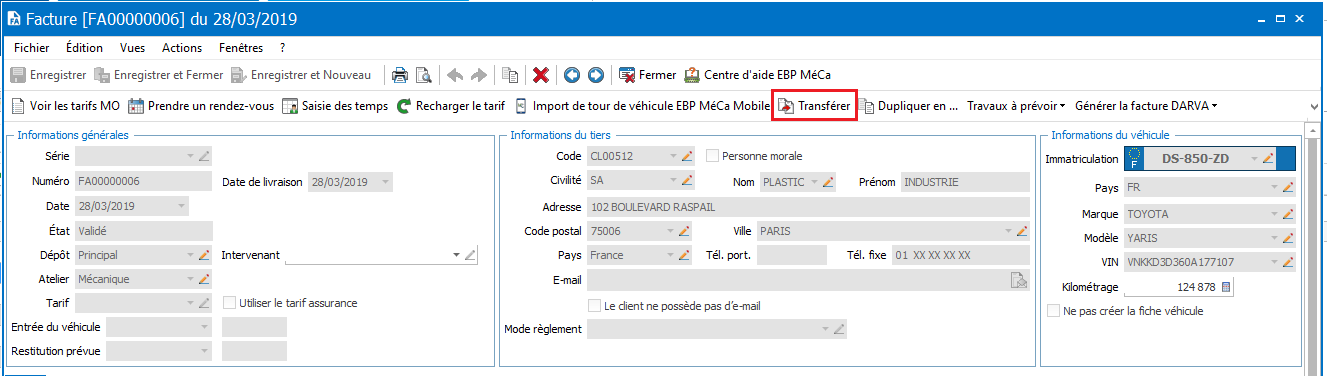Open the Marque TOYOTA dropdown arrow
The height and width of the screenshot is (376, 1327).
(x=1274, y=214)
